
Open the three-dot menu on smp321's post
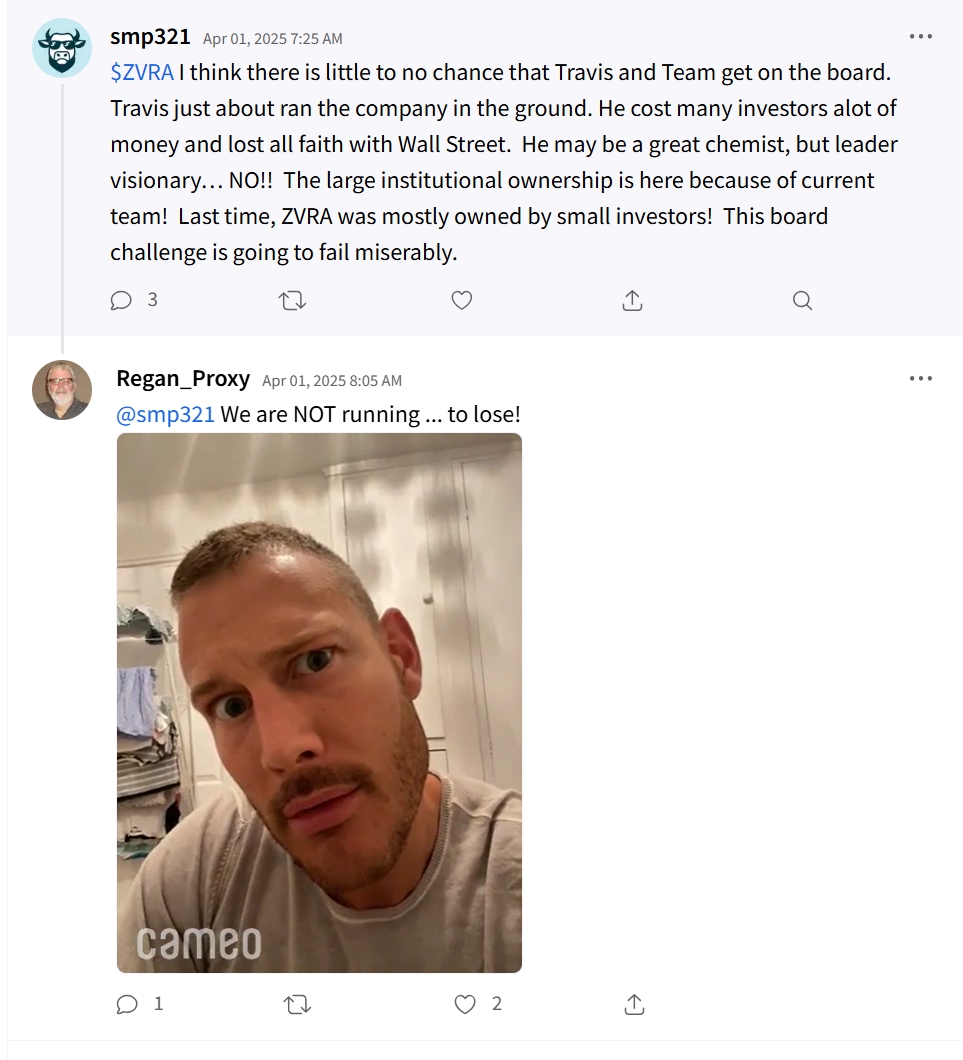pos(920,37)
